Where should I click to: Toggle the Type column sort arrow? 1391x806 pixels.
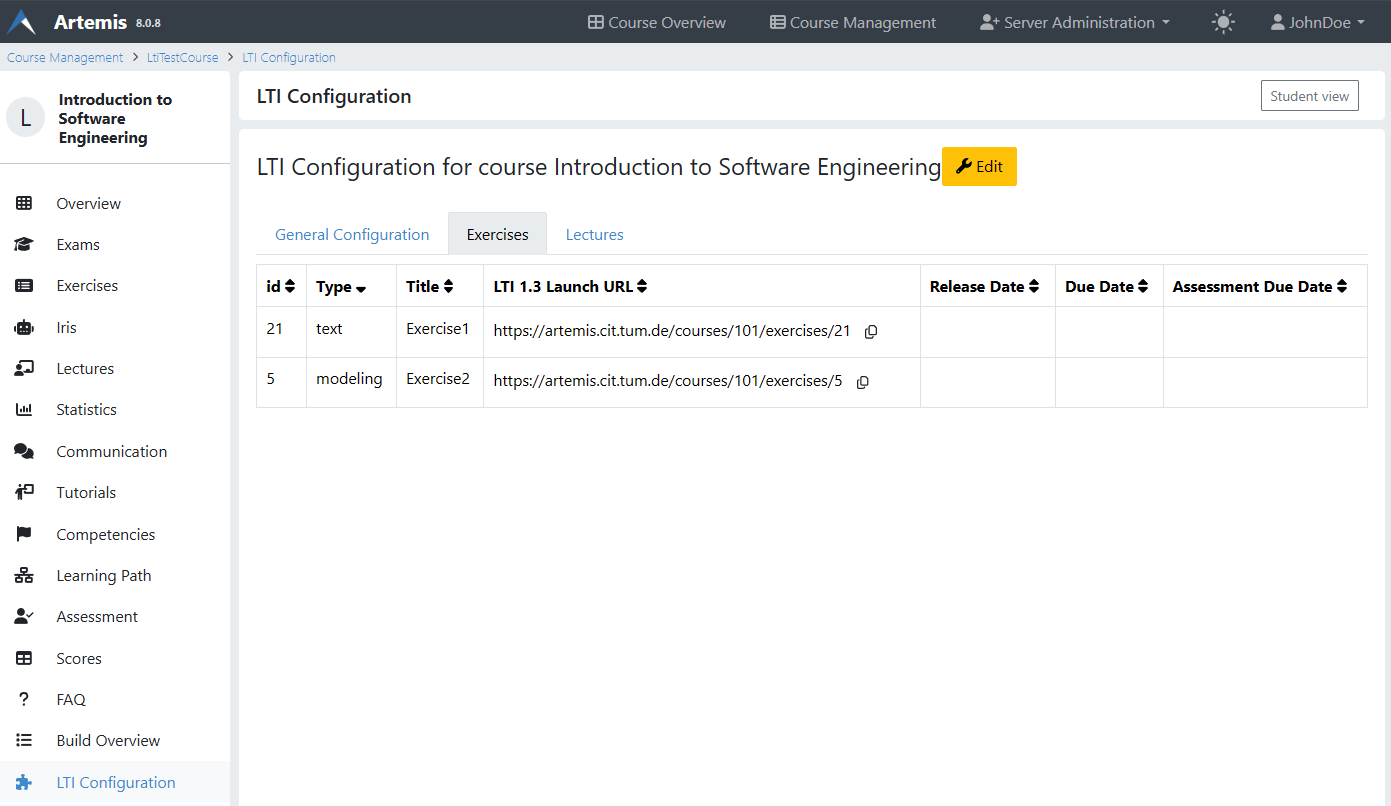(360, 288)
